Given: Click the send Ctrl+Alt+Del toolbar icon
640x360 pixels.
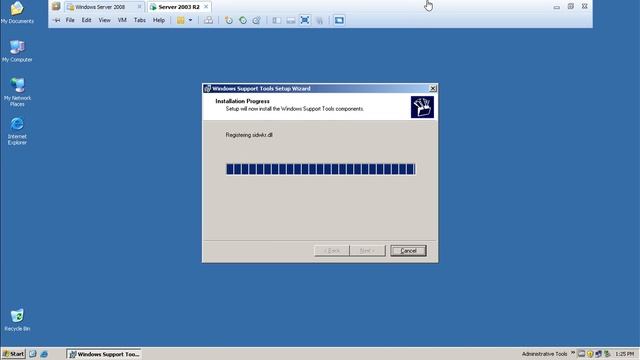Looking at the screenshot, I should click(x=208, y=20).
